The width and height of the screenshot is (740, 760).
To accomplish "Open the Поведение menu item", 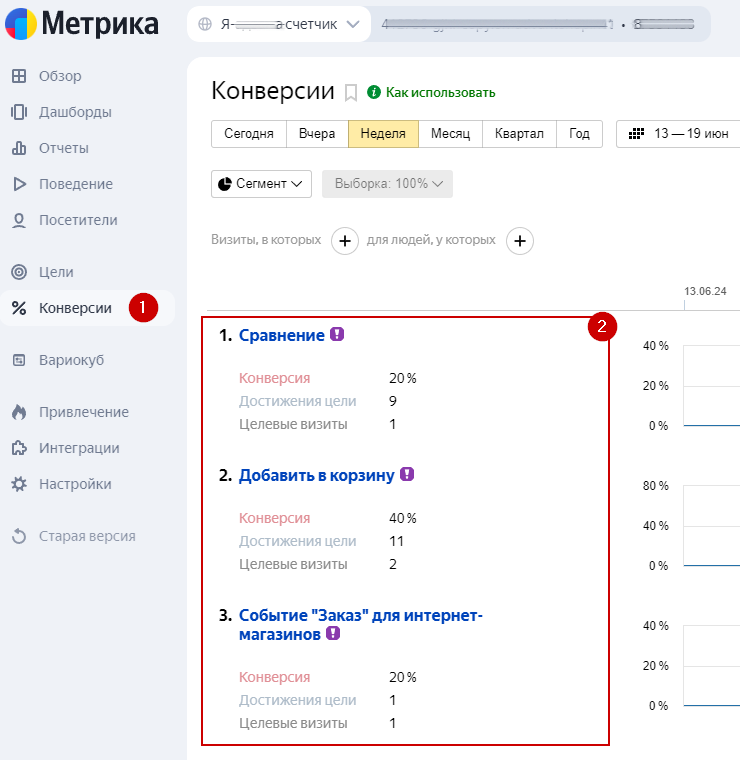I will 75,184.
